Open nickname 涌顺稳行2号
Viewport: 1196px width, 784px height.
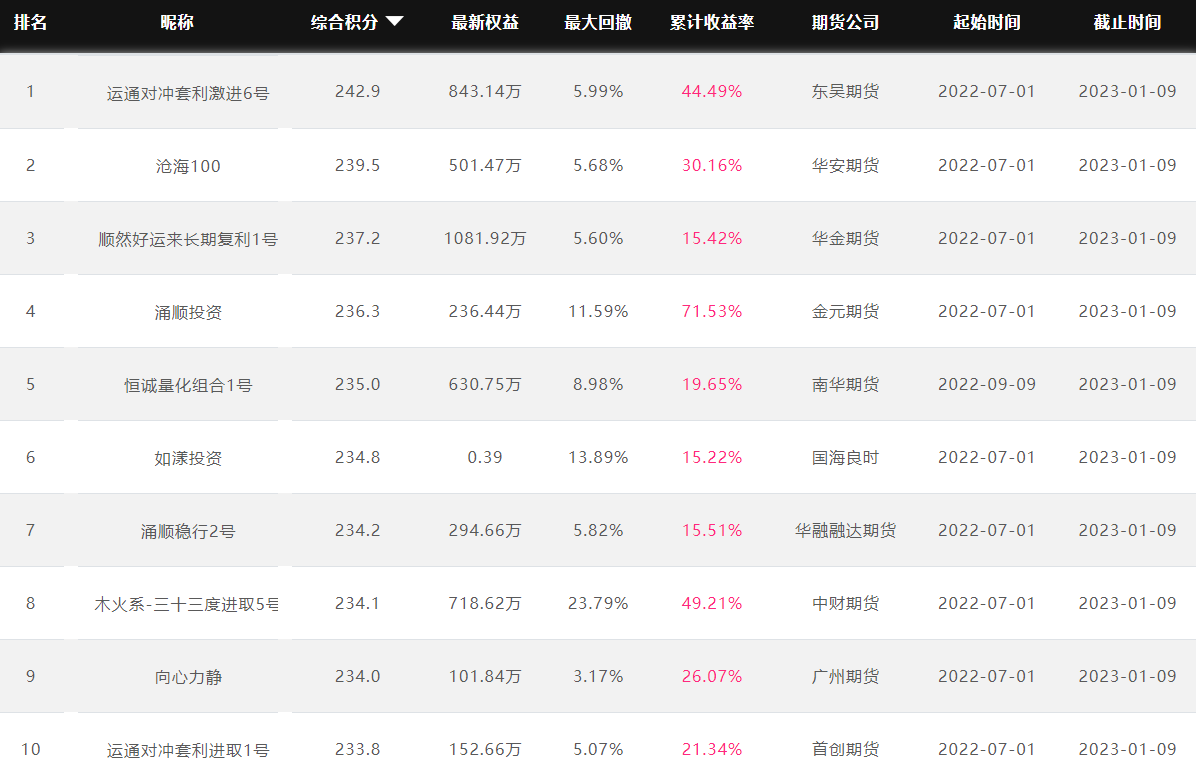188,532
